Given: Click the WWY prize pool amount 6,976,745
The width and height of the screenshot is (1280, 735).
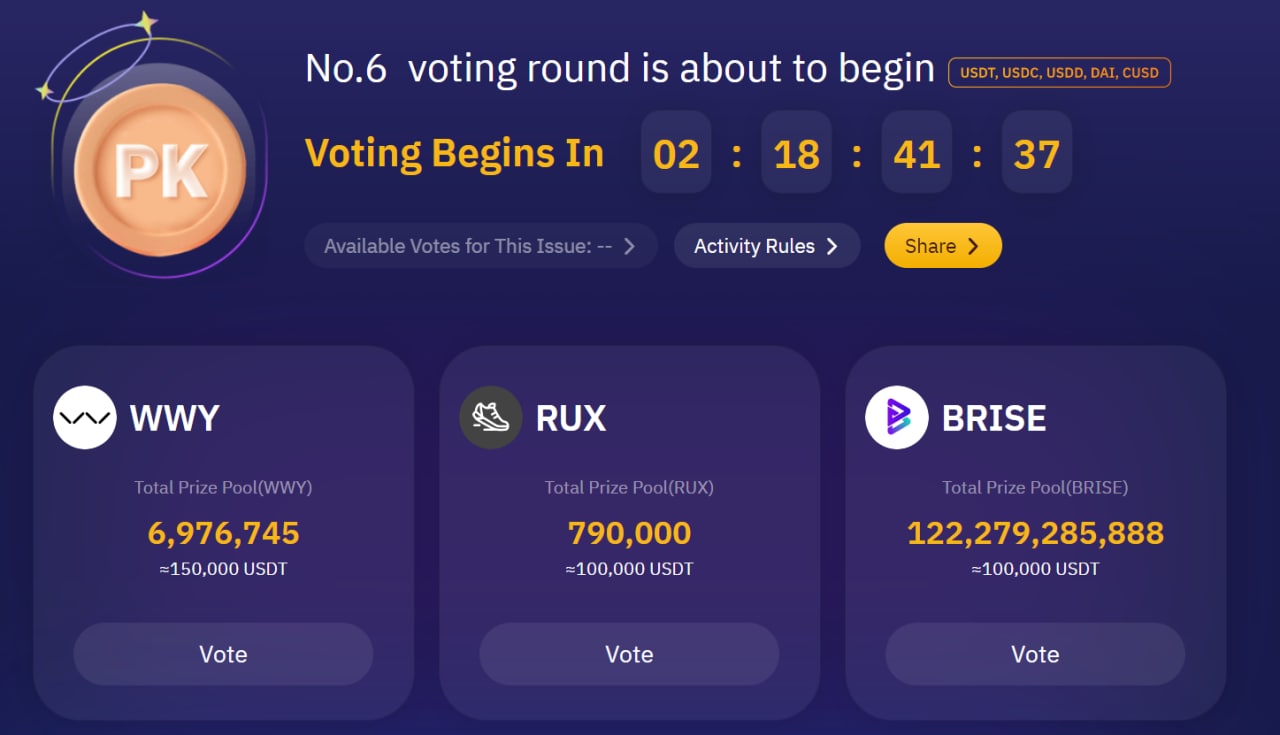Looking at the screenshot, I should (x=223, y=533).
